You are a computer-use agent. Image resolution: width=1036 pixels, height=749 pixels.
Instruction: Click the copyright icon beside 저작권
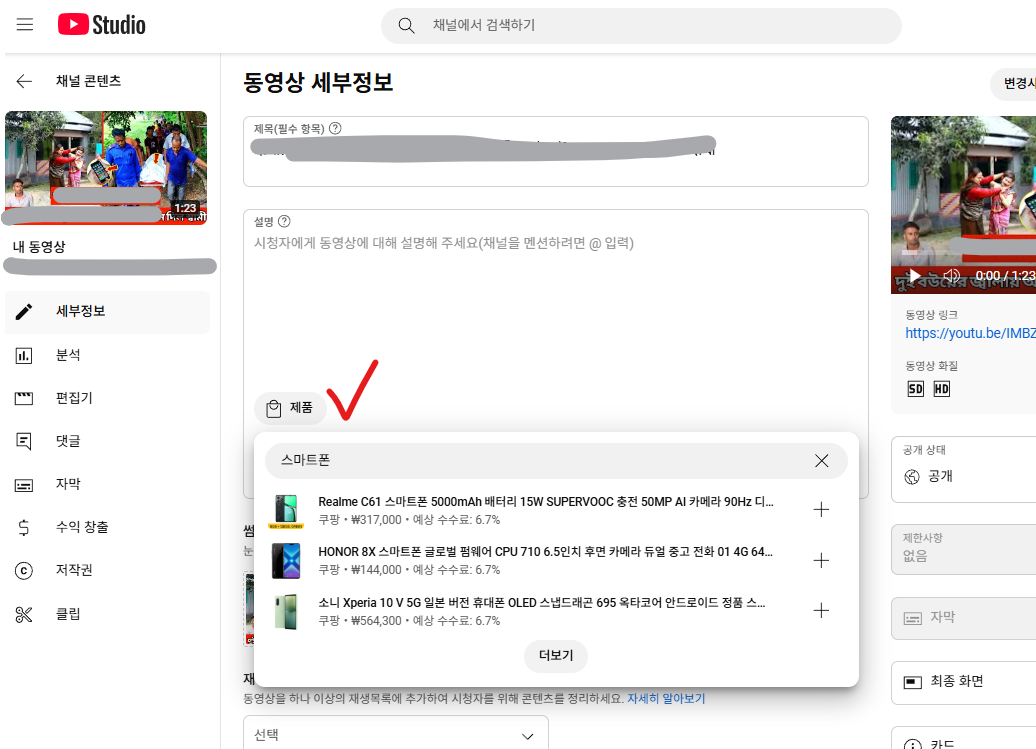tap(24, 571)
